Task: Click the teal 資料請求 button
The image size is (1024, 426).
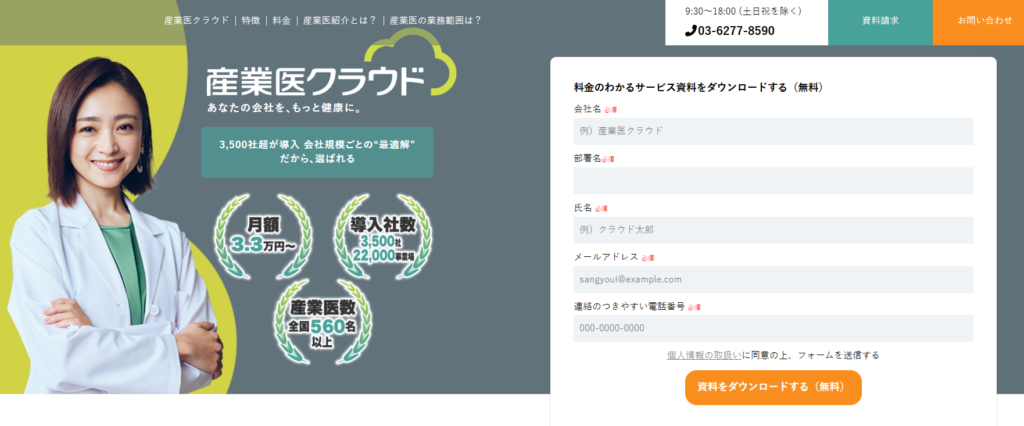Action: tap(880, 22)
